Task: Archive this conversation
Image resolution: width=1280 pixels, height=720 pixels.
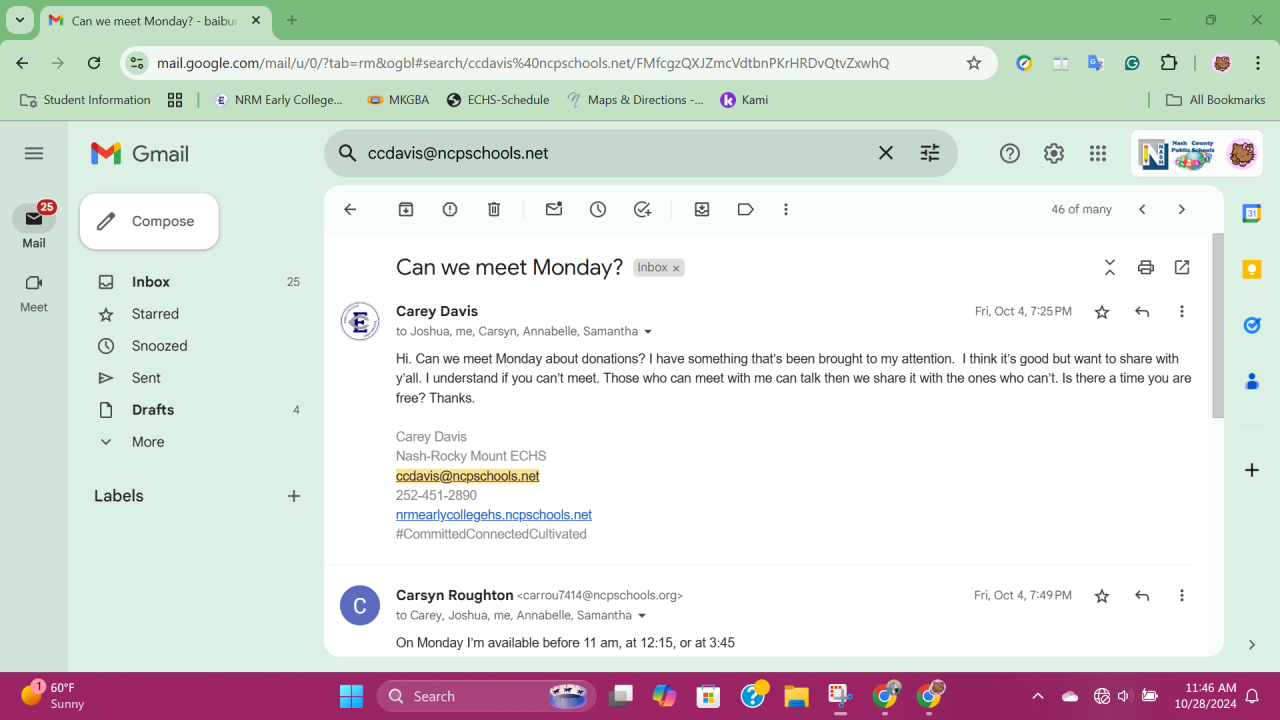Action: pyautogui.click(x=406, y=209)
